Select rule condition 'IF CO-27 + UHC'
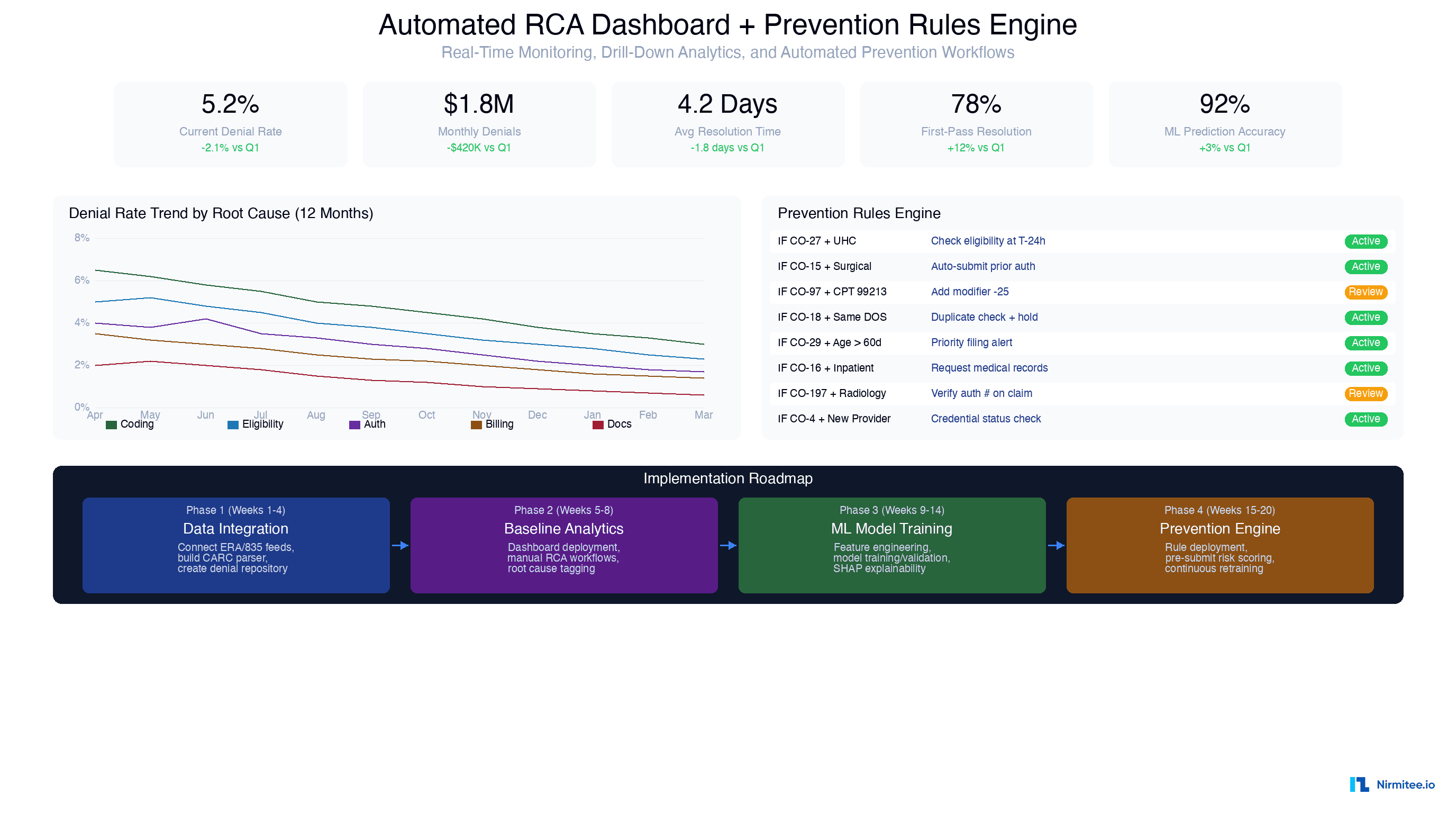 pyautogui.click(x=817, y=241)
